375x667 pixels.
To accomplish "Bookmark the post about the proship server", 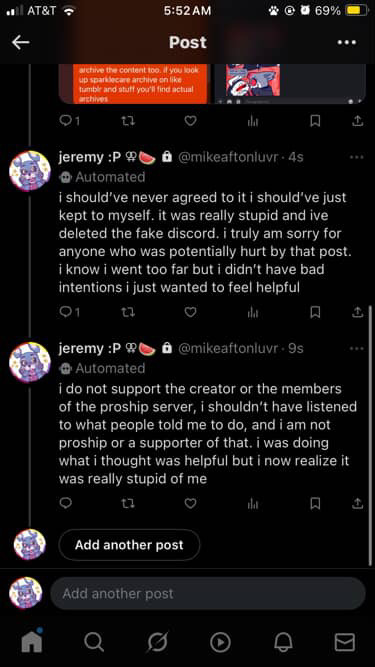I will click(315, 504).
